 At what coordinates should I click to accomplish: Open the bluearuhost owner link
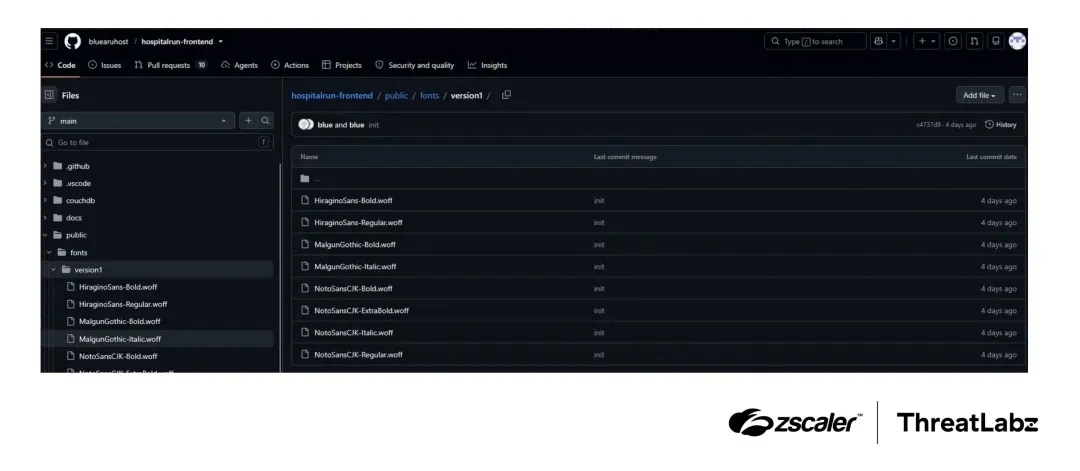click(108, 41)
